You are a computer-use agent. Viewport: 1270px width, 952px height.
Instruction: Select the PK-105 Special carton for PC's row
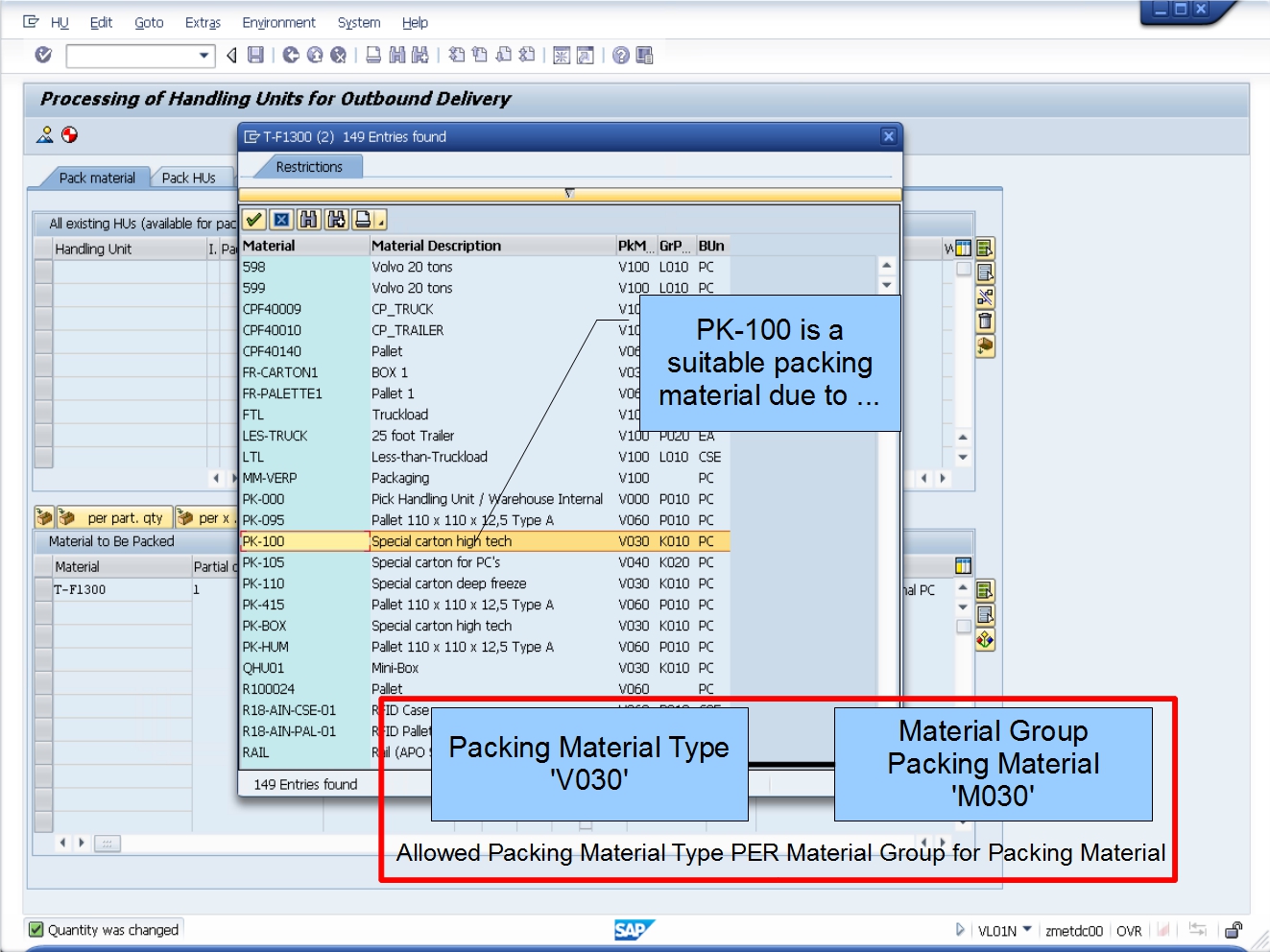tap(485, 562)
